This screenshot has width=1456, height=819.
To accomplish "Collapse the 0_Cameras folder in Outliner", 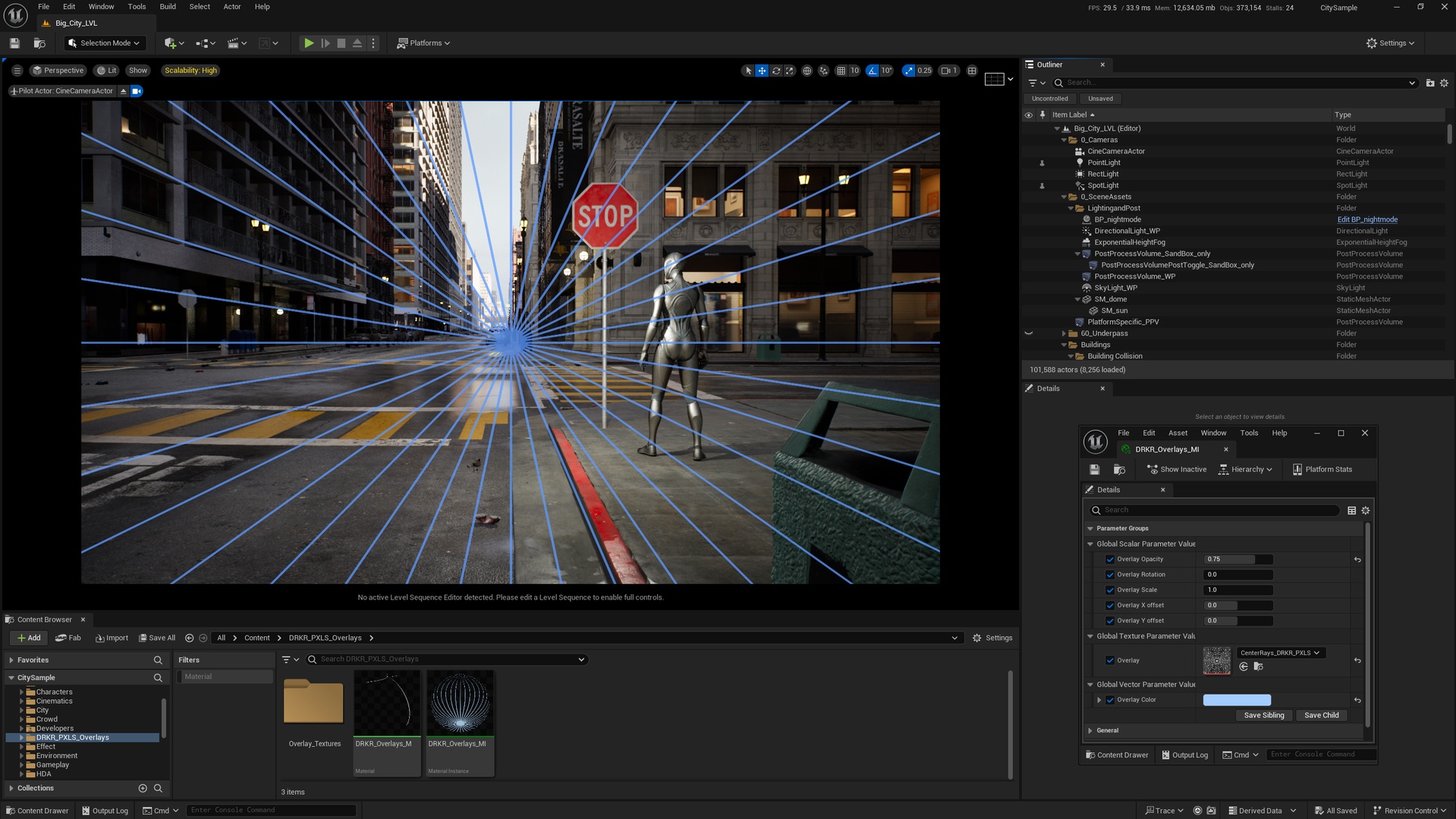I will click(x=1065, y=140).
